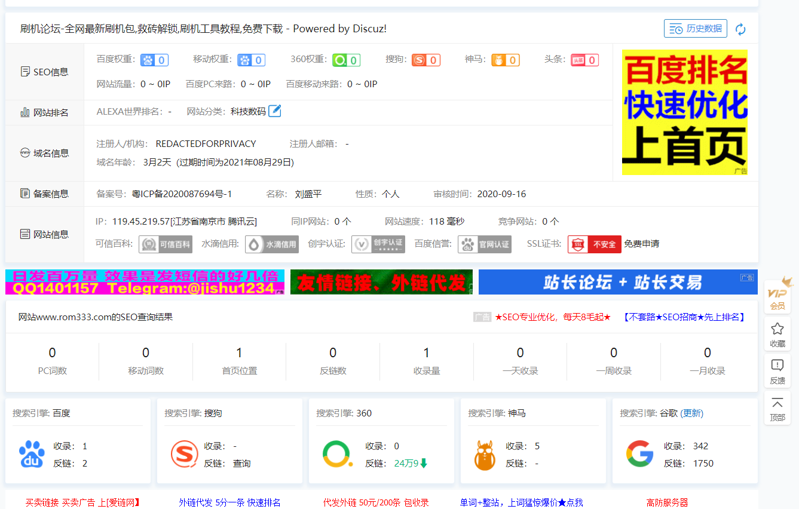Click the (更新) link beside 谷歌

tap(692, 413)
